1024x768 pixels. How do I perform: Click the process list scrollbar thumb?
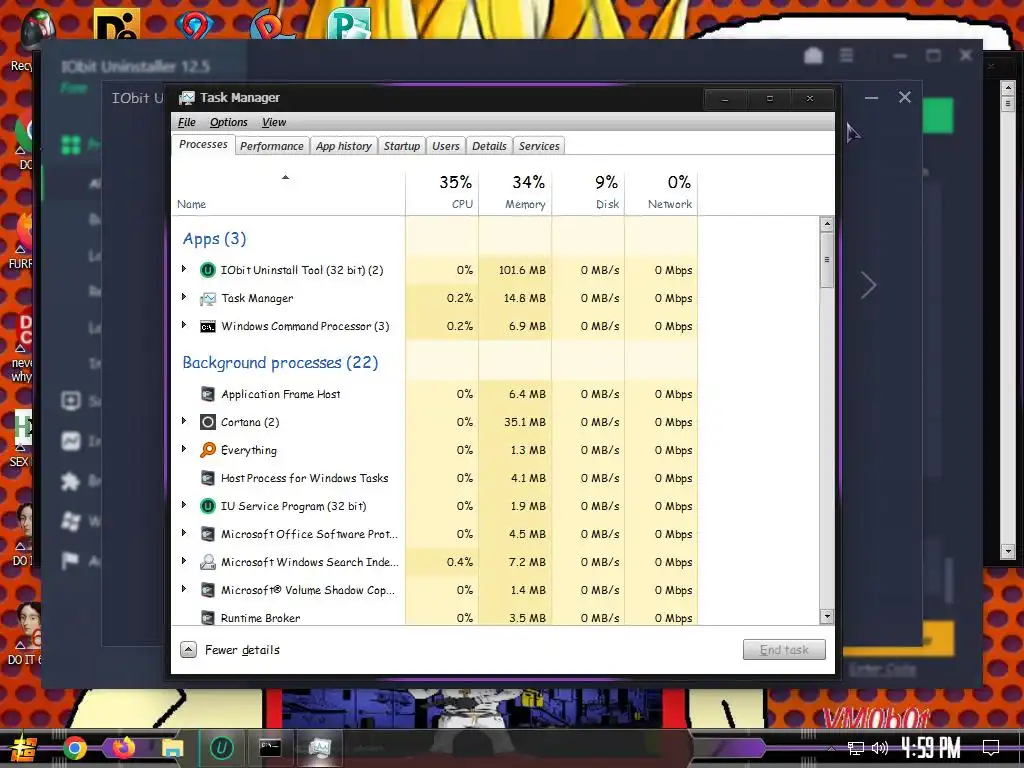pyautogui.click(x=827, y=260)
